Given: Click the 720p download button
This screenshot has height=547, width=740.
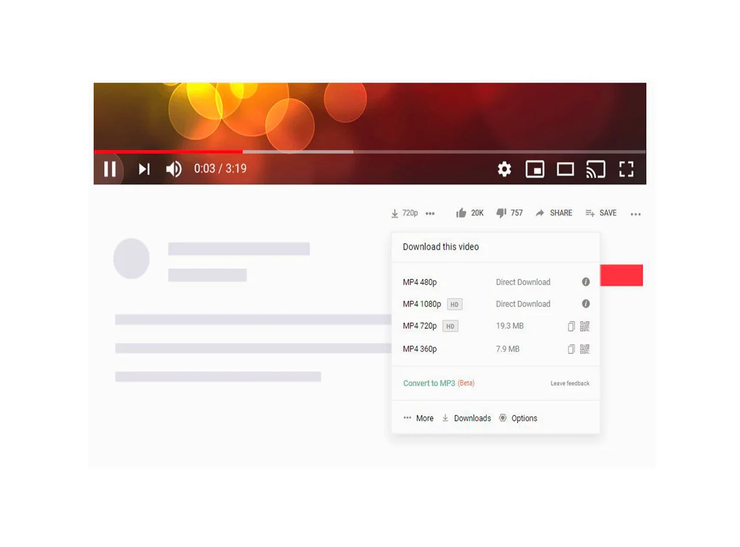Looking at the screenshot, I should [x=404, y=213].
